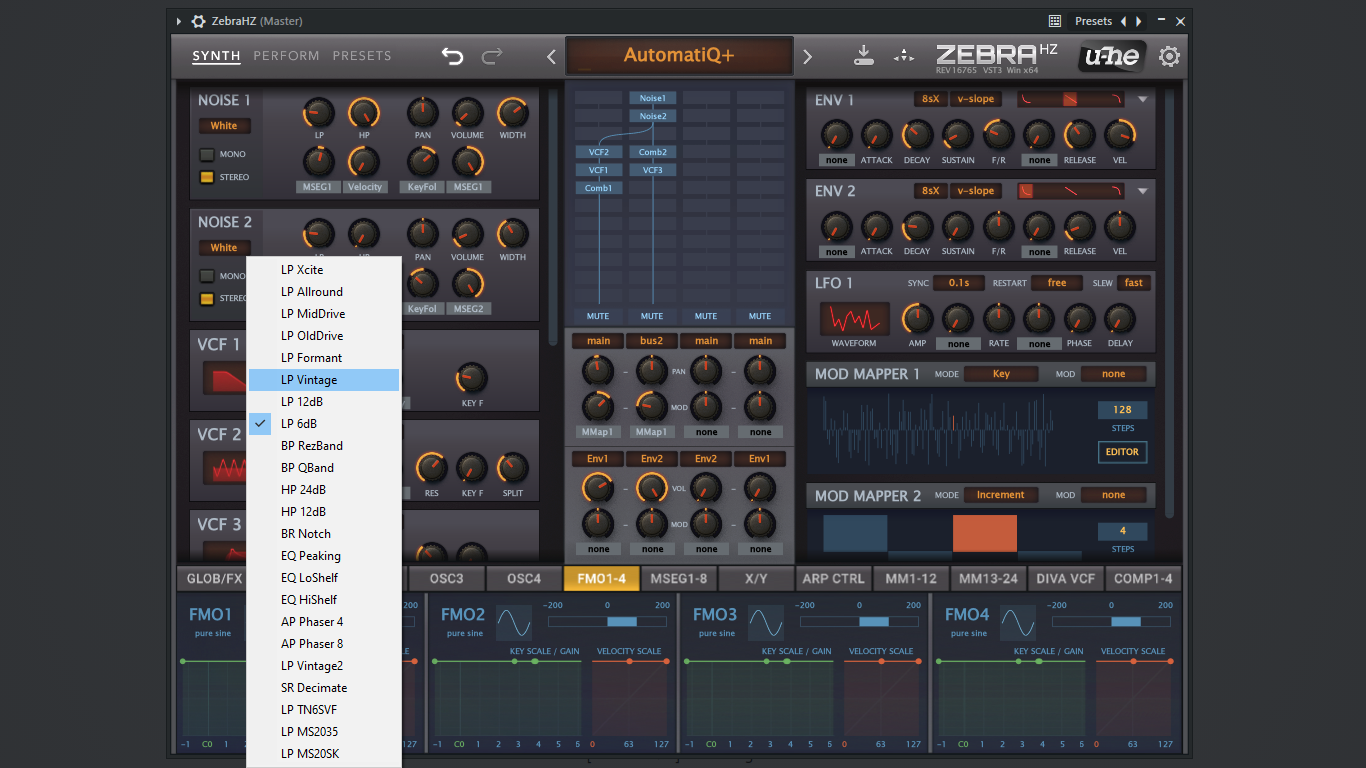Viewport: 1366px width, 768px height.
Task: Click the u-he logo
Action: click(1112, 56)
